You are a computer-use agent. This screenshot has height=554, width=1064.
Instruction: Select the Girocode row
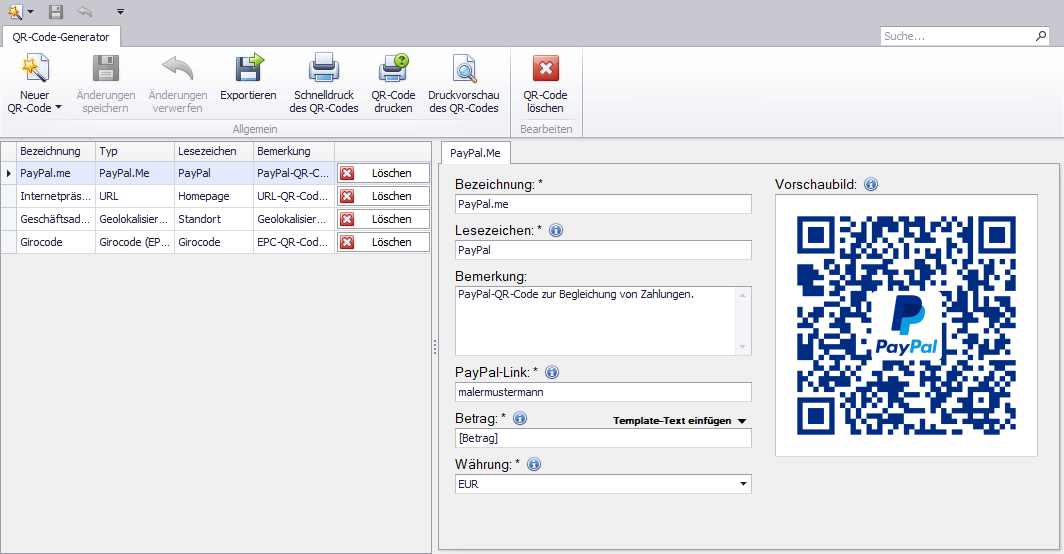[x=216, y=242]
